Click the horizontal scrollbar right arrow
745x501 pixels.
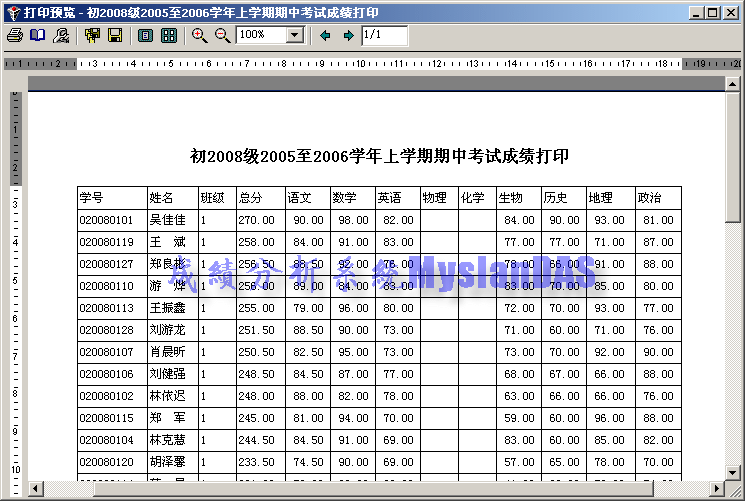point(717,488)
